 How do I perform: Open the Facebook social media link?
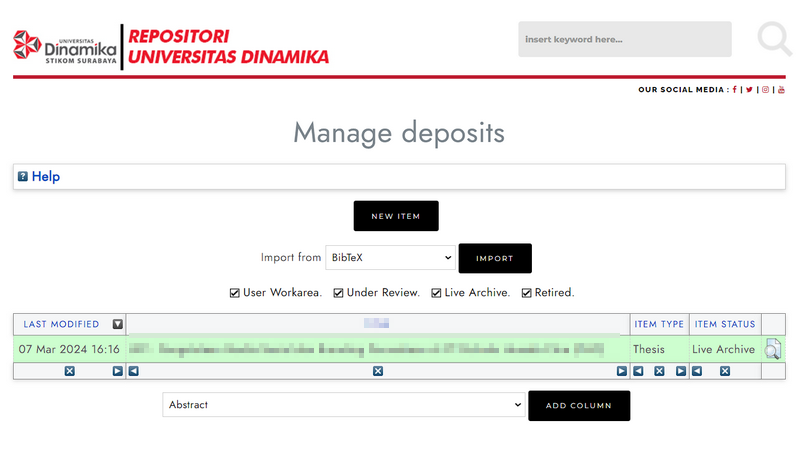pos(735,90)
